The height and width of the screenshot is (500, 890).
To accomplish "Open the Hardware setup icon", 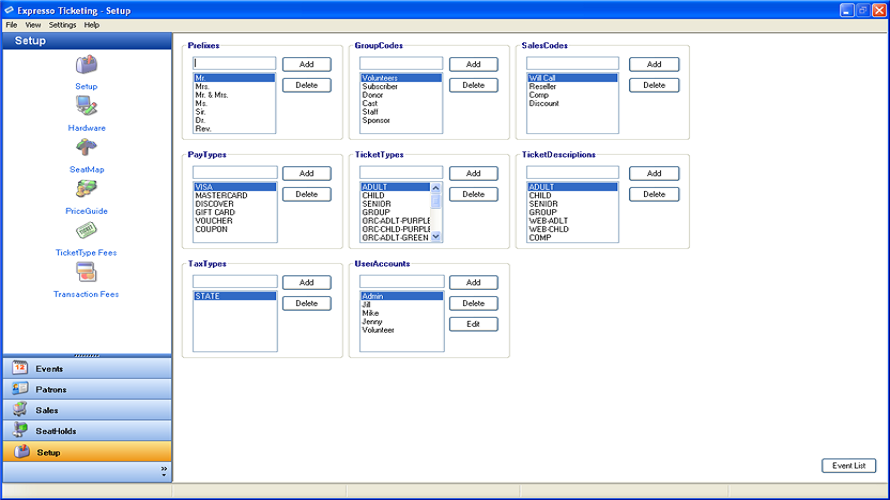I will (86, 106).
